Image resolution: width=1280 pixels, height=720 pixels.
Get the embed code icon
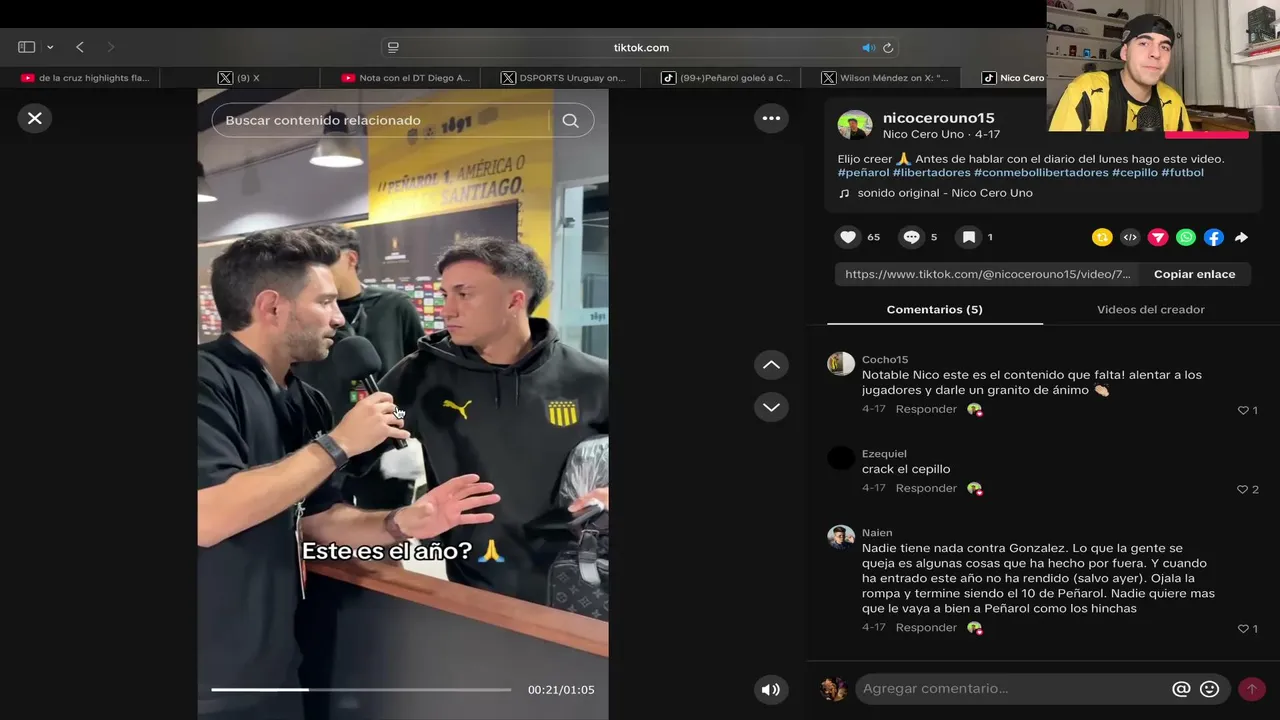[1130, 237]
